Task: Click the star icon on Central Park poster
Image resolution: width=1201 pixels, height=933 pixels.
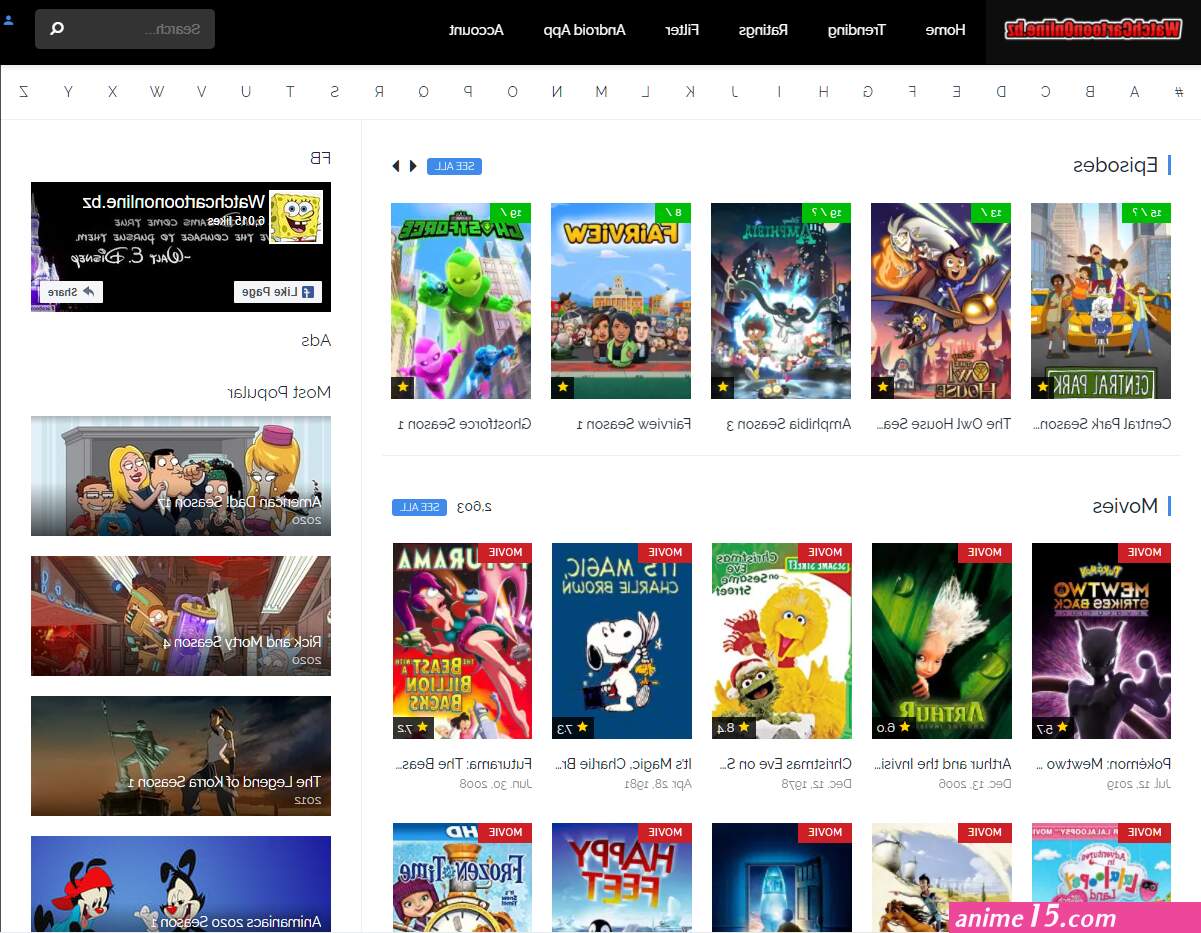Action: tap(1043, 387)
